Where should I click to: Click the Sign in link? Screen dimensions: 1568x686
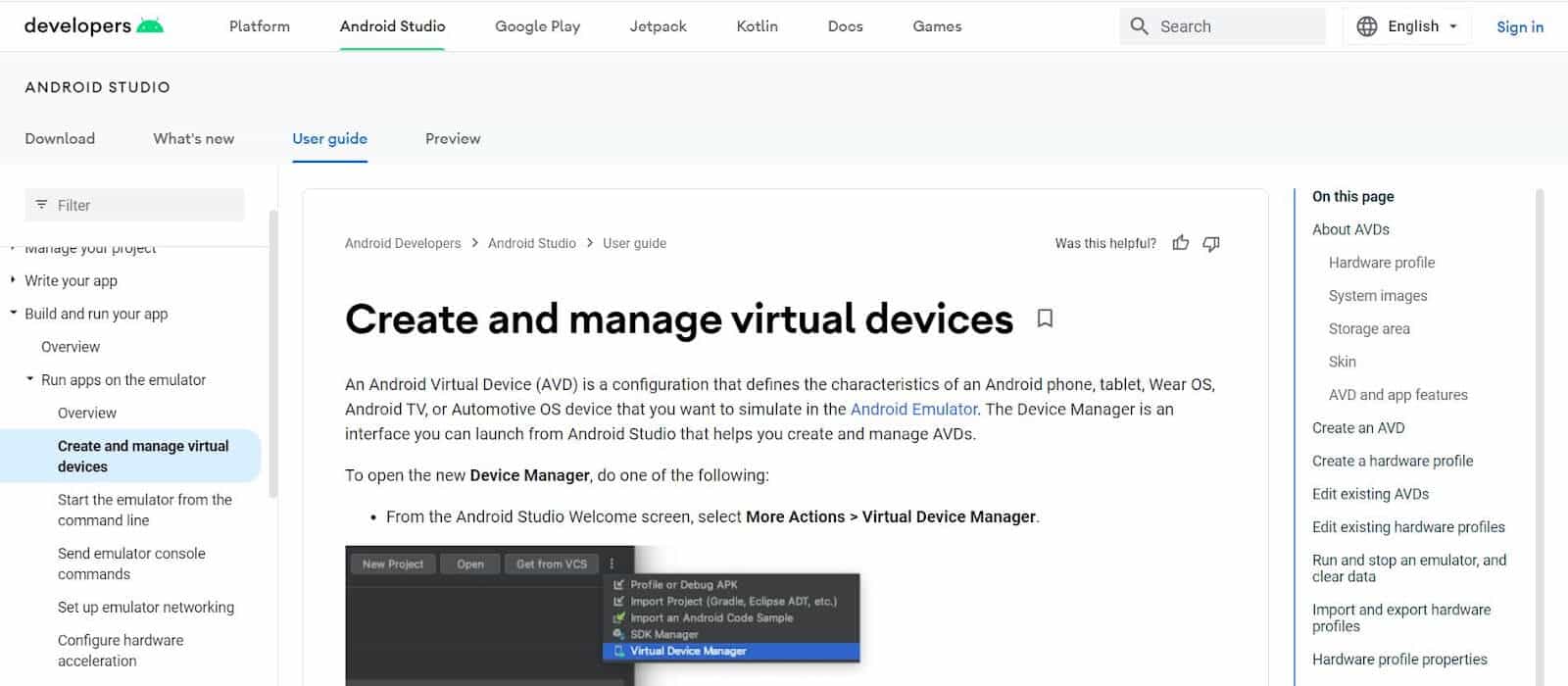[1519, 26]
